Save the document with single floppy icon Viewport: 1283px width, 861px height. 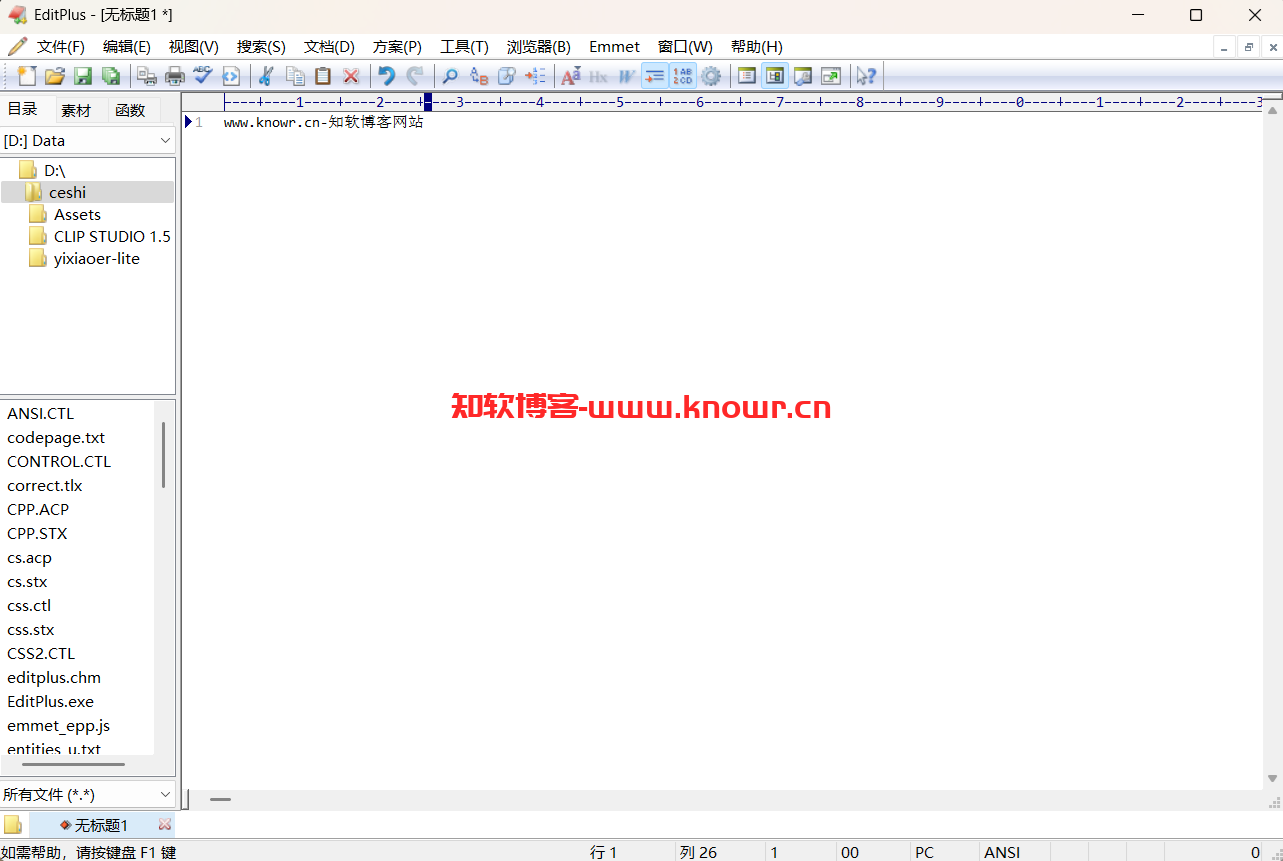pos(83,76)
